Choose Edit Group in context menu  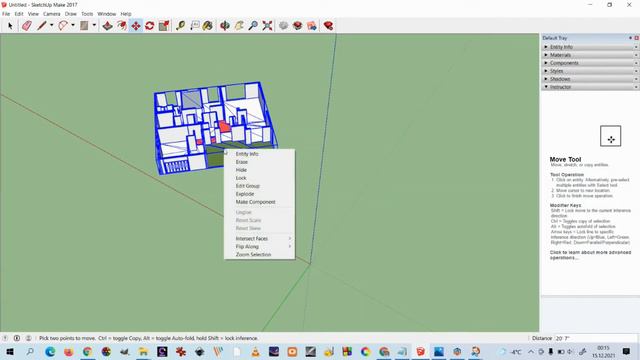coord(260,186)
